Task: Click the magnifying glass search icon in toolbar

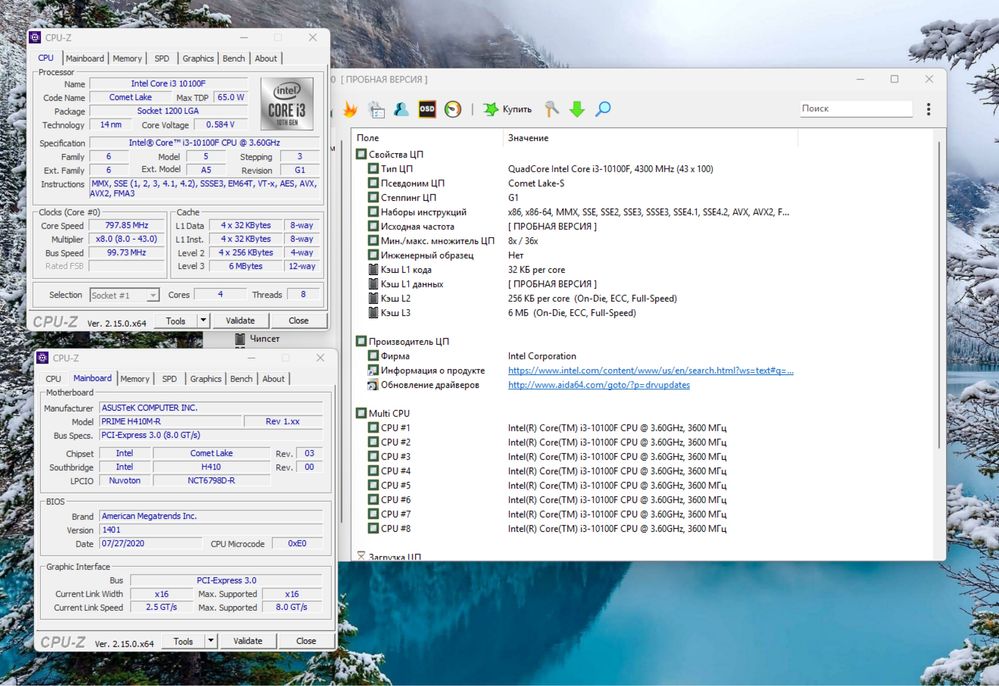Action: pos(603,109)
